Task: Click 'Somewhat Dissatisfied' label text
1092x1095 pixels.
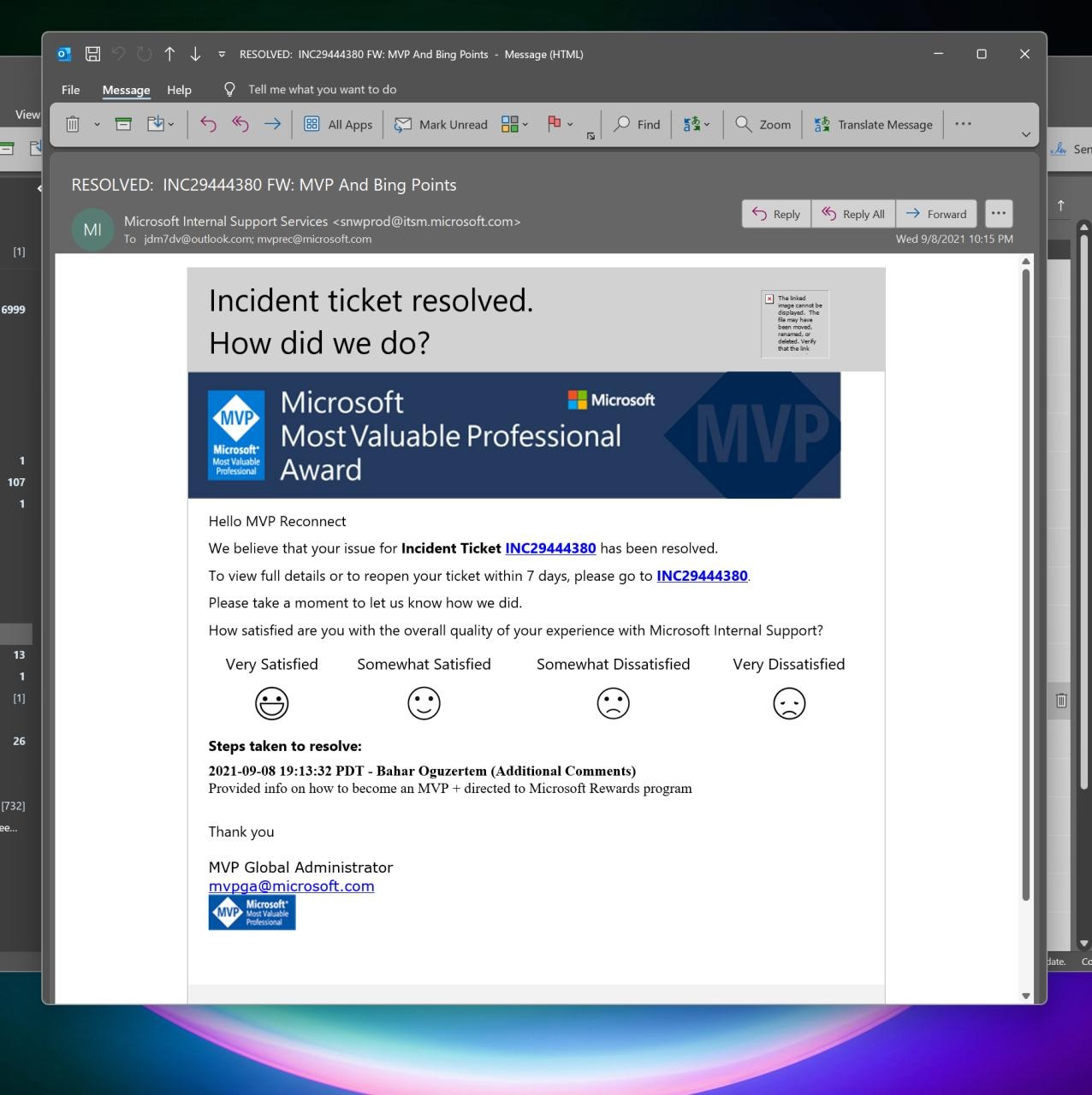Action: pos(613,664)
